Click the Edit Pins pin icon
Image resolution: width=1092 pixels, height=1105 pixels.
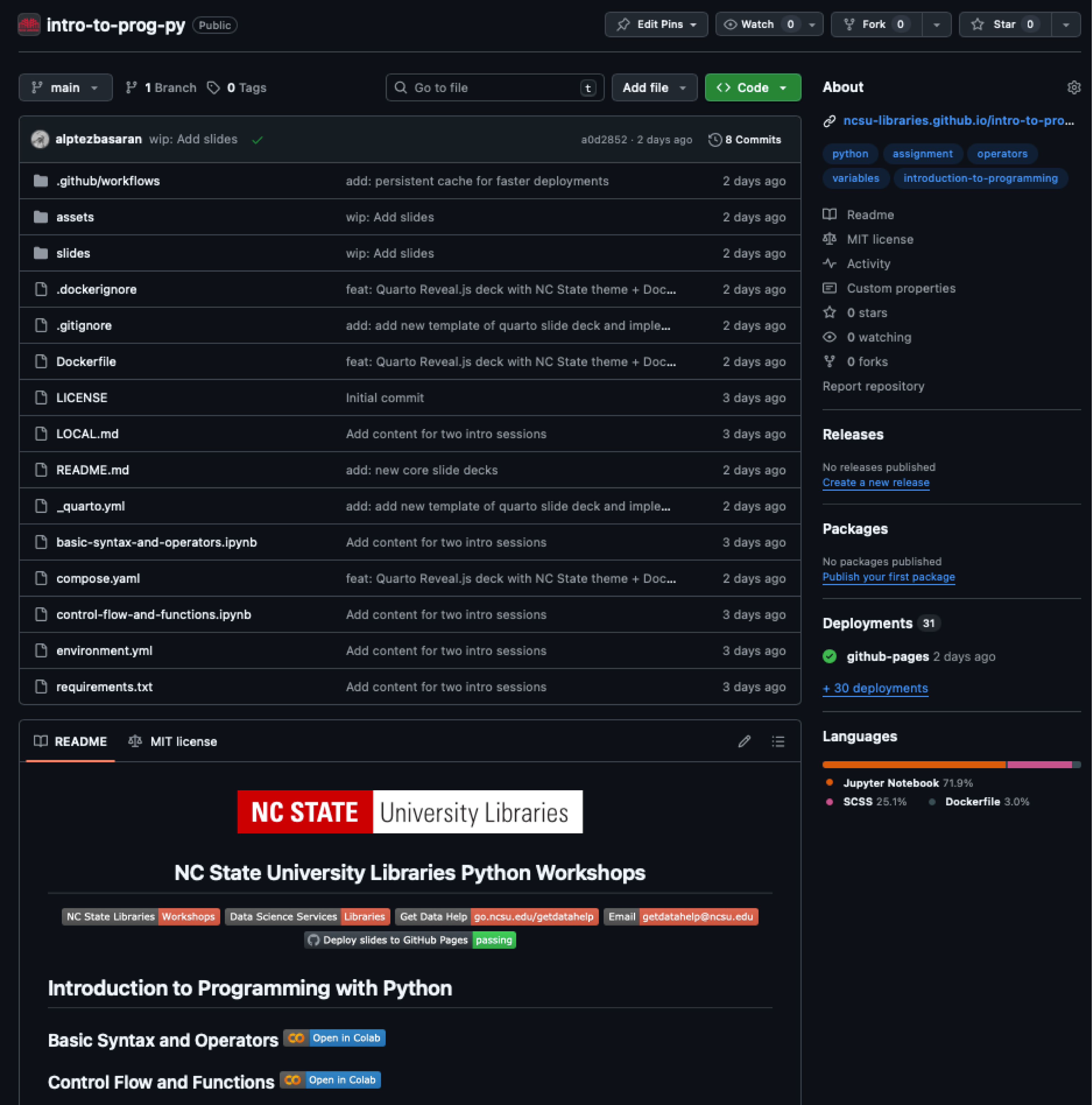623,24
